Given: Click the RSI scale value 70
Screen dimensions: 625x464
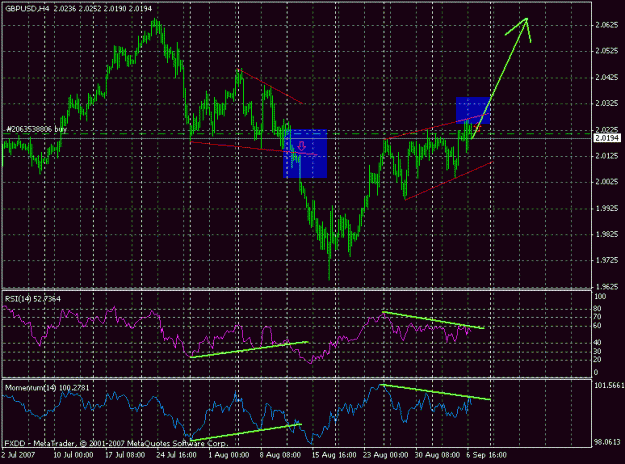Looking at the screenshot, I should (x=597, y=317).
